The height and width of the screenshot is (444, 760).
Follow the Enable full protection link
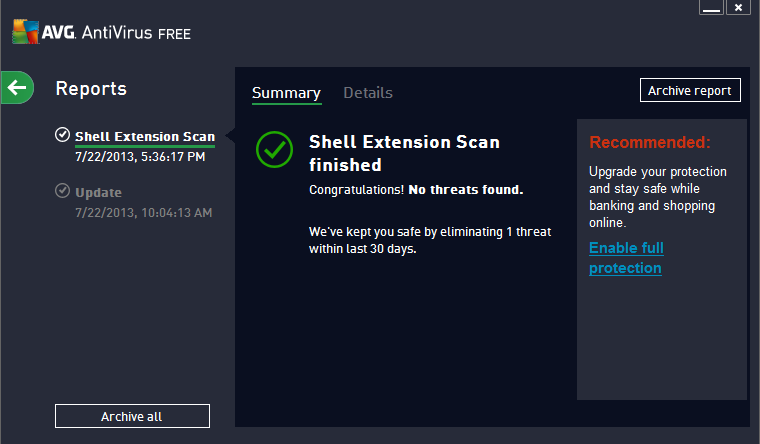pos(626,258)
